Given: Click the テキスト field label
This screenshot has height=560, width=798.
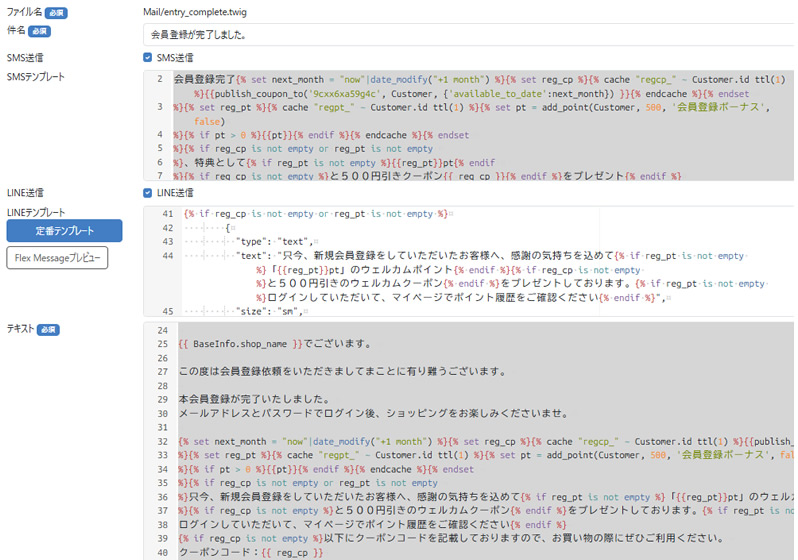Looking at the screenshot, I should coord(20,329).
